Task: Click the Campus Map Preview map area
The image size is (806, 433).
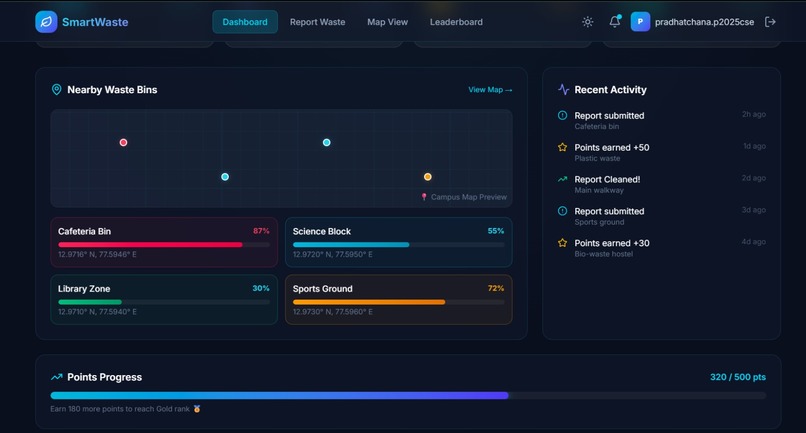Action: pyautogui.click(x=281, y=158)
